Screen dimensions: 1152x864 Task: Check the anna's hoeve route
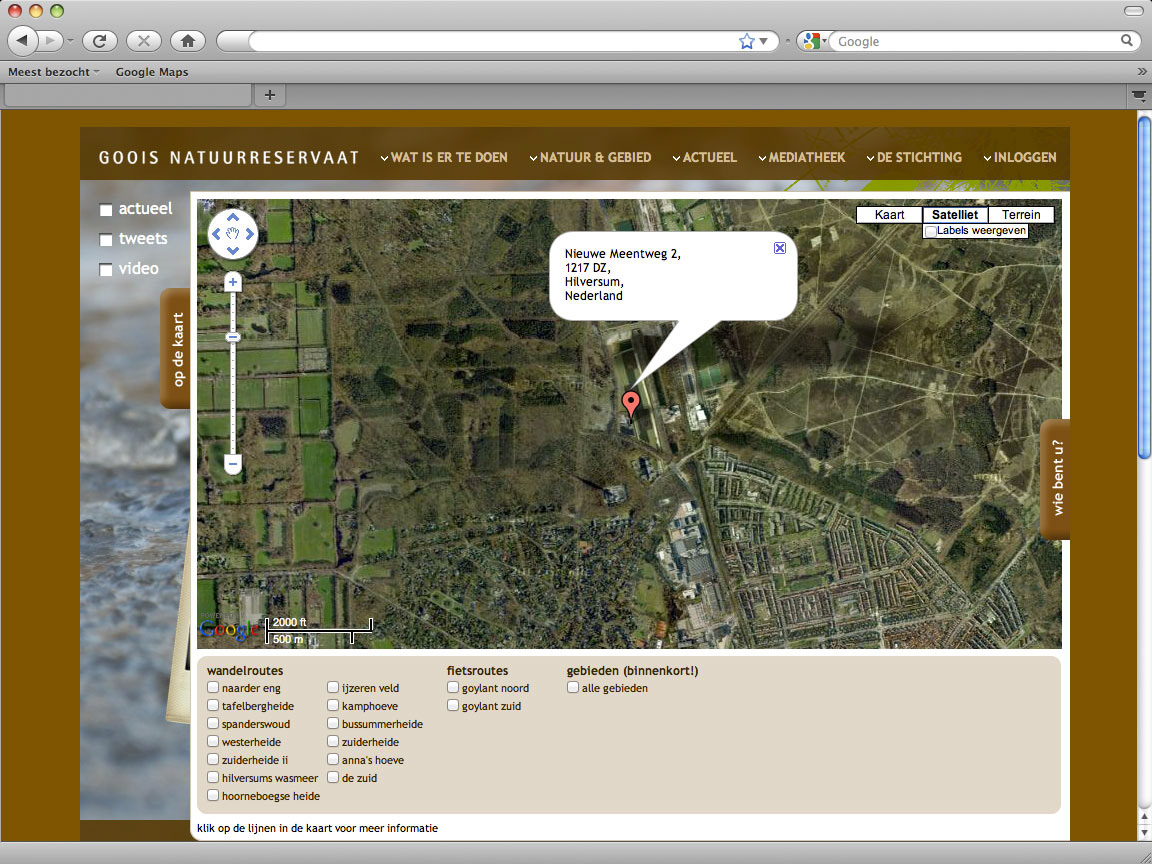pyautogui.click(x=333, y=760)
